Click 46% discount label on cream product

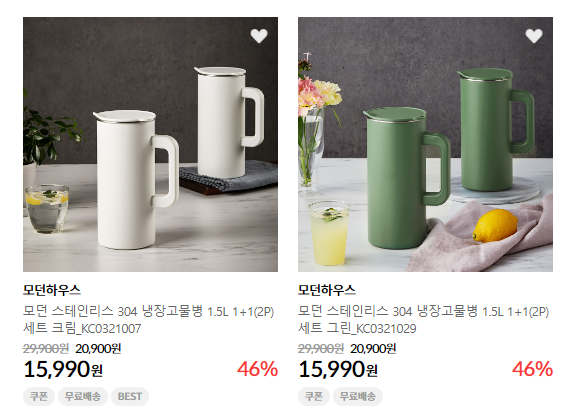(x=257, y=369)
